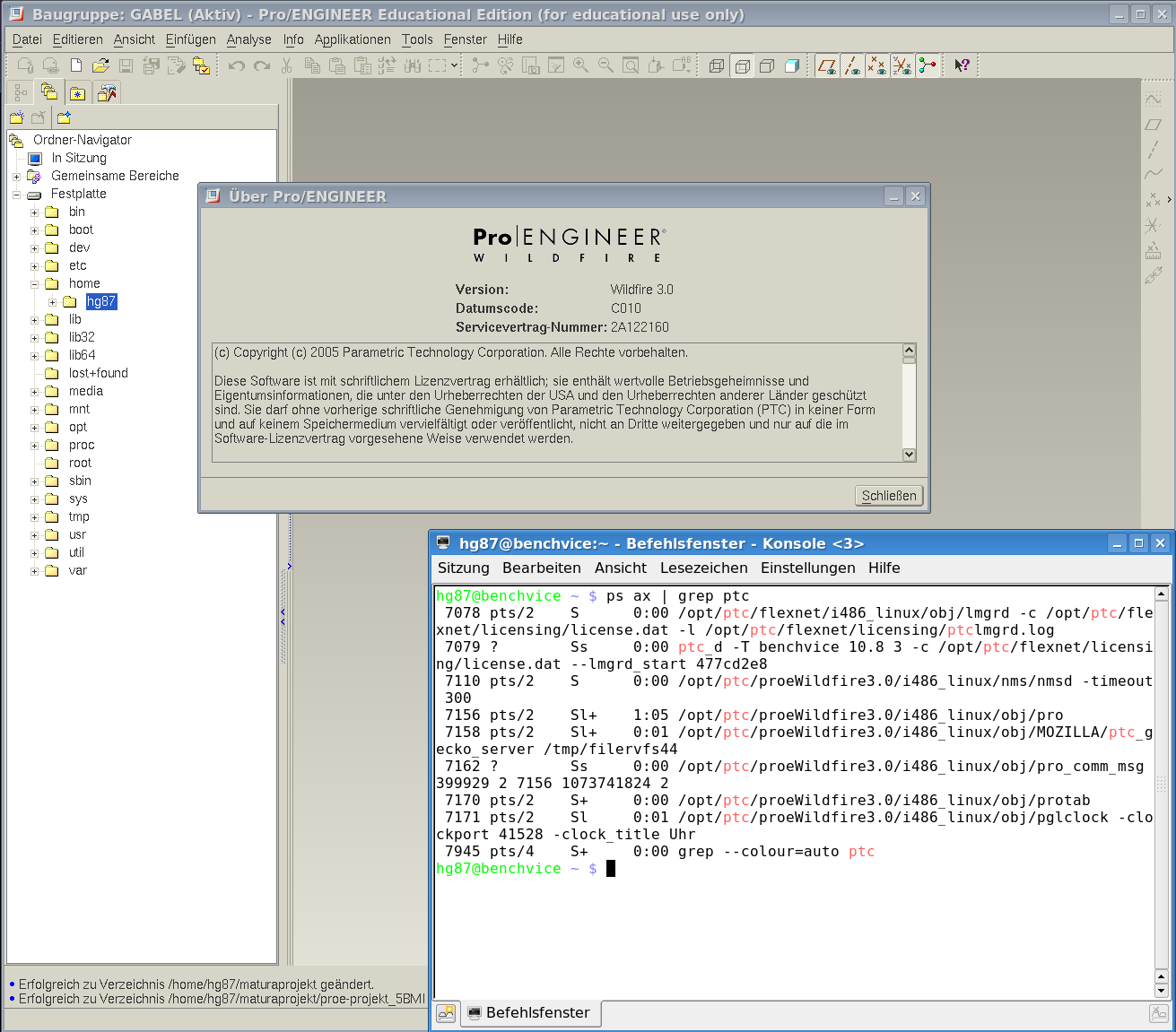Expand the opt folder node
1176x1032 pixels.
pyautogui.click(x=34, y=428)
